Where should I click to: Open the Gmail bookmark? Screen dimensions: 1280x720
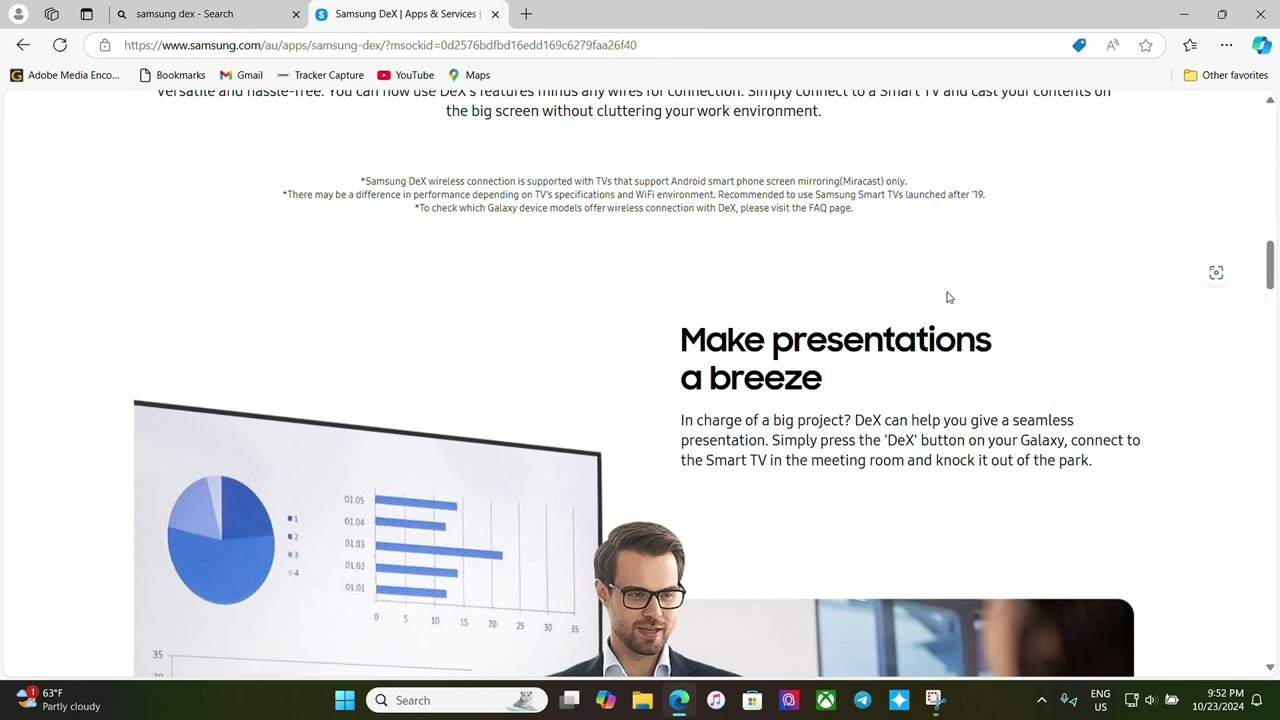click(241, 75)
